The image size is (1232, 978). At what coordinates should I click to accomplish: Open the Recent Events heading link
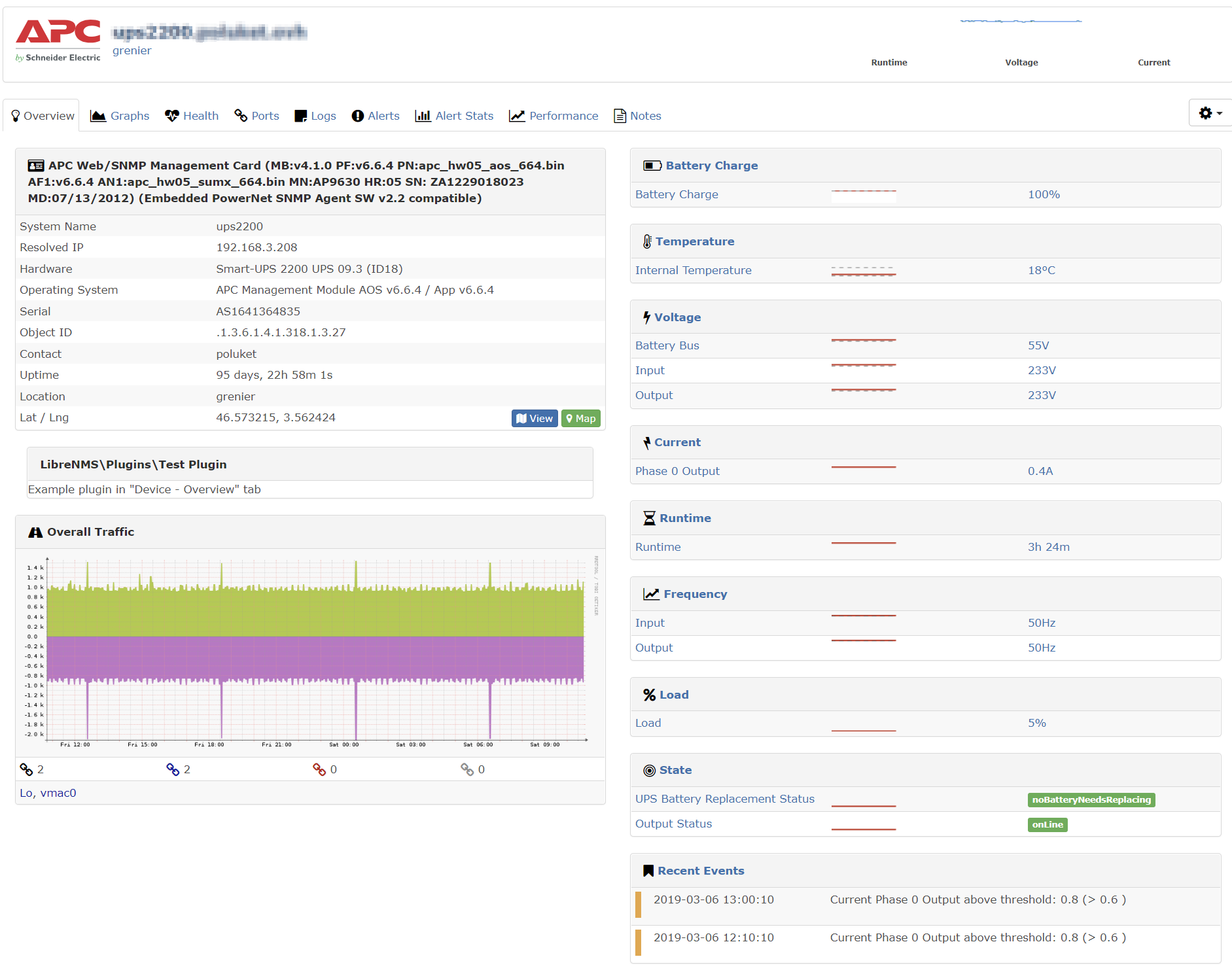coord(701,871)
